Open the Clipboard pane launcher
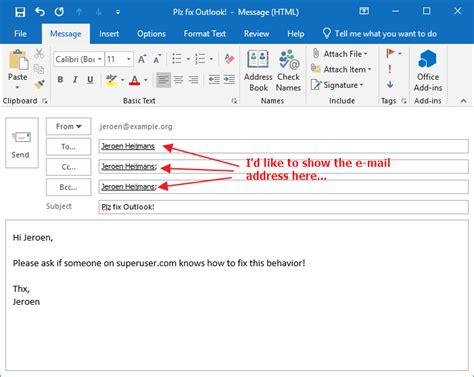The width and height of the screenshot is (474, 377). [x=45, y=101]
